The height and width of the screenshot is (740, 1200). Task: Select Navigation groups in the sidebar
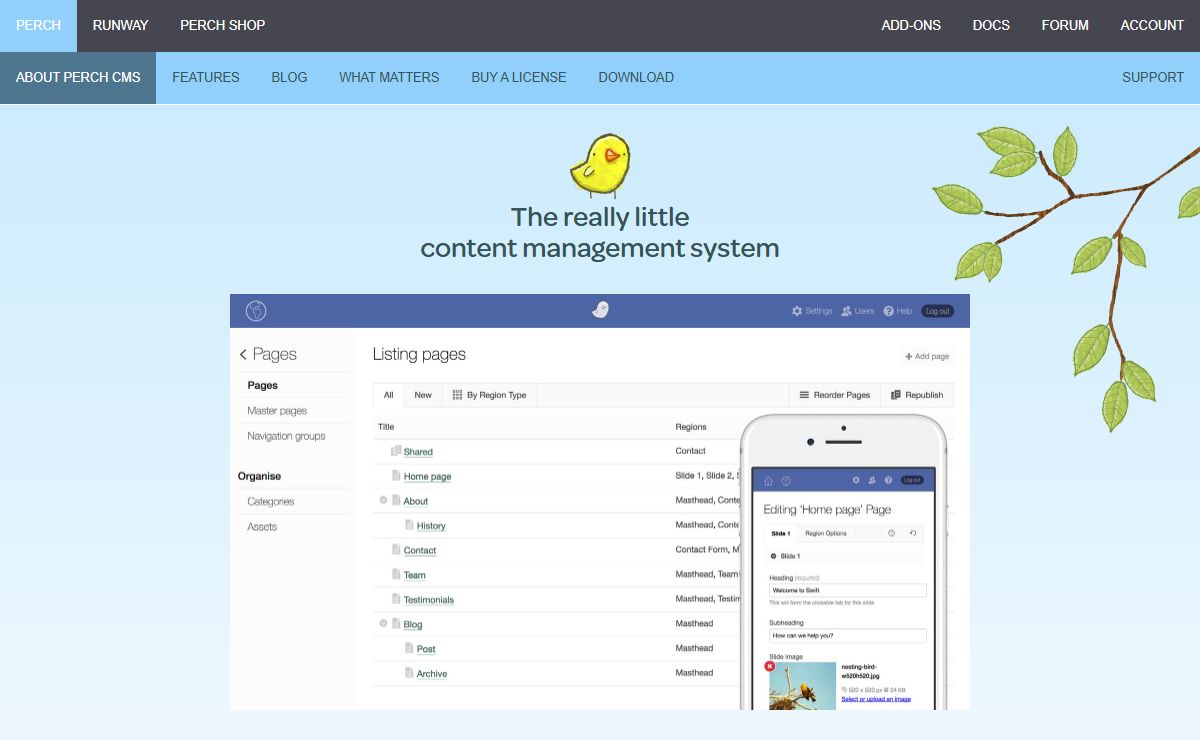[x=286, y=436]
